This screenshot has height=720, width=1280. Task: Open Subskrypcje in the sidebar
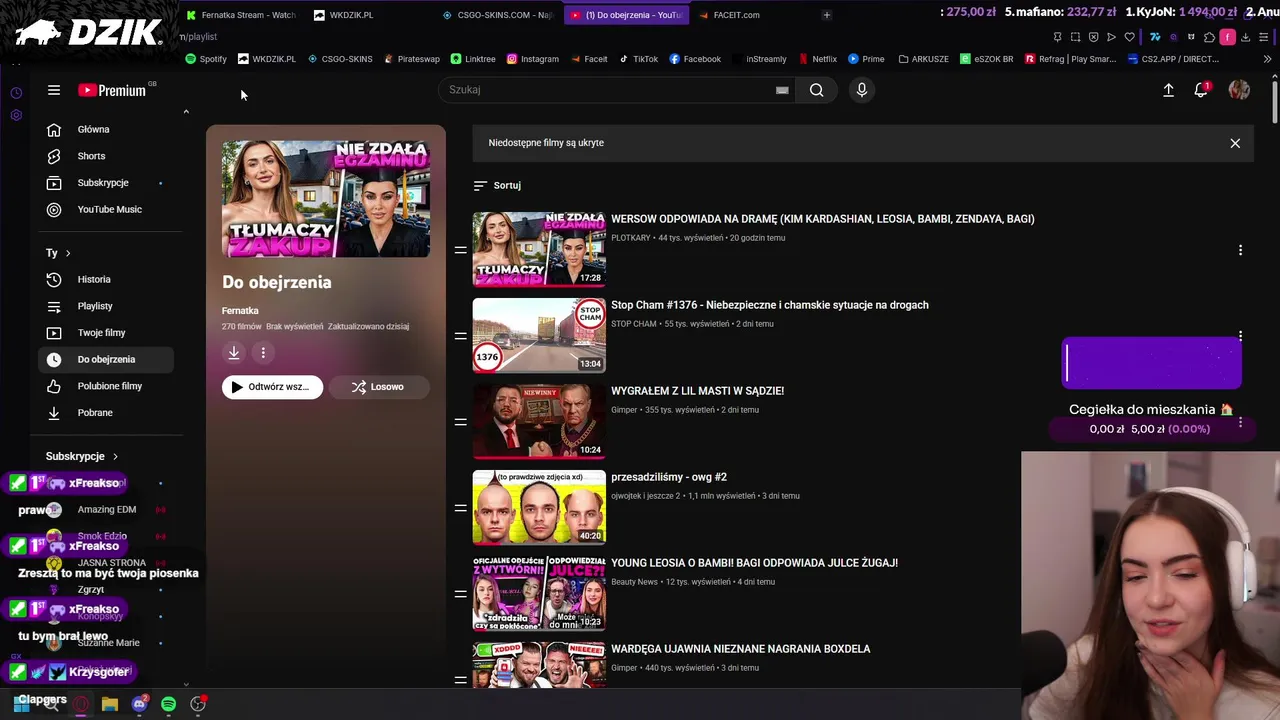coord(106,183)
